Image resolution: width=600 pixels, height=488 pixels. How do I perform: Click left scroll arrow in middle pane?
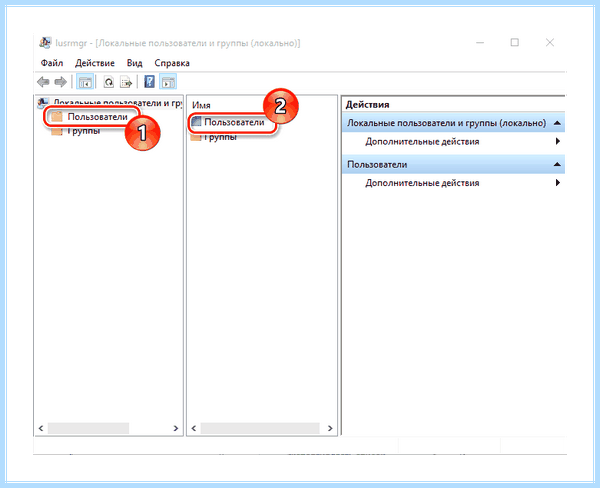click(194, 428)
